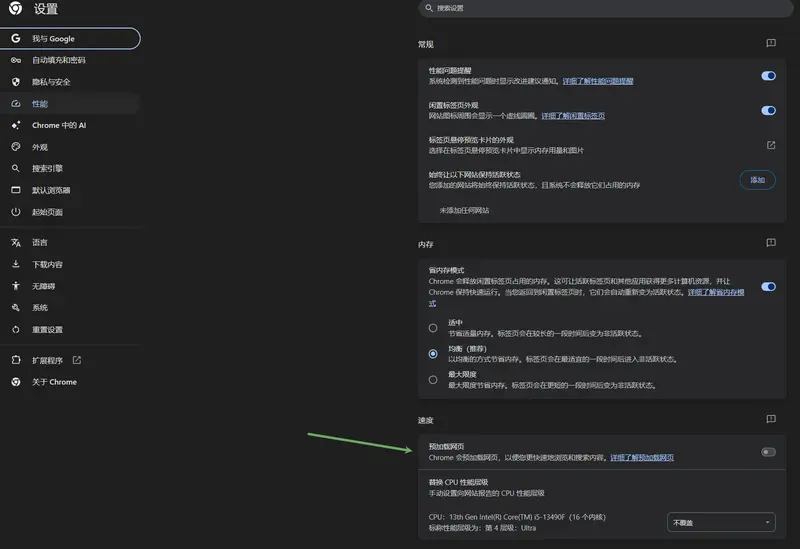Click the CPU: 13th Gen Intel Core text
Viewport: 800px width, 549px height.
517,517
